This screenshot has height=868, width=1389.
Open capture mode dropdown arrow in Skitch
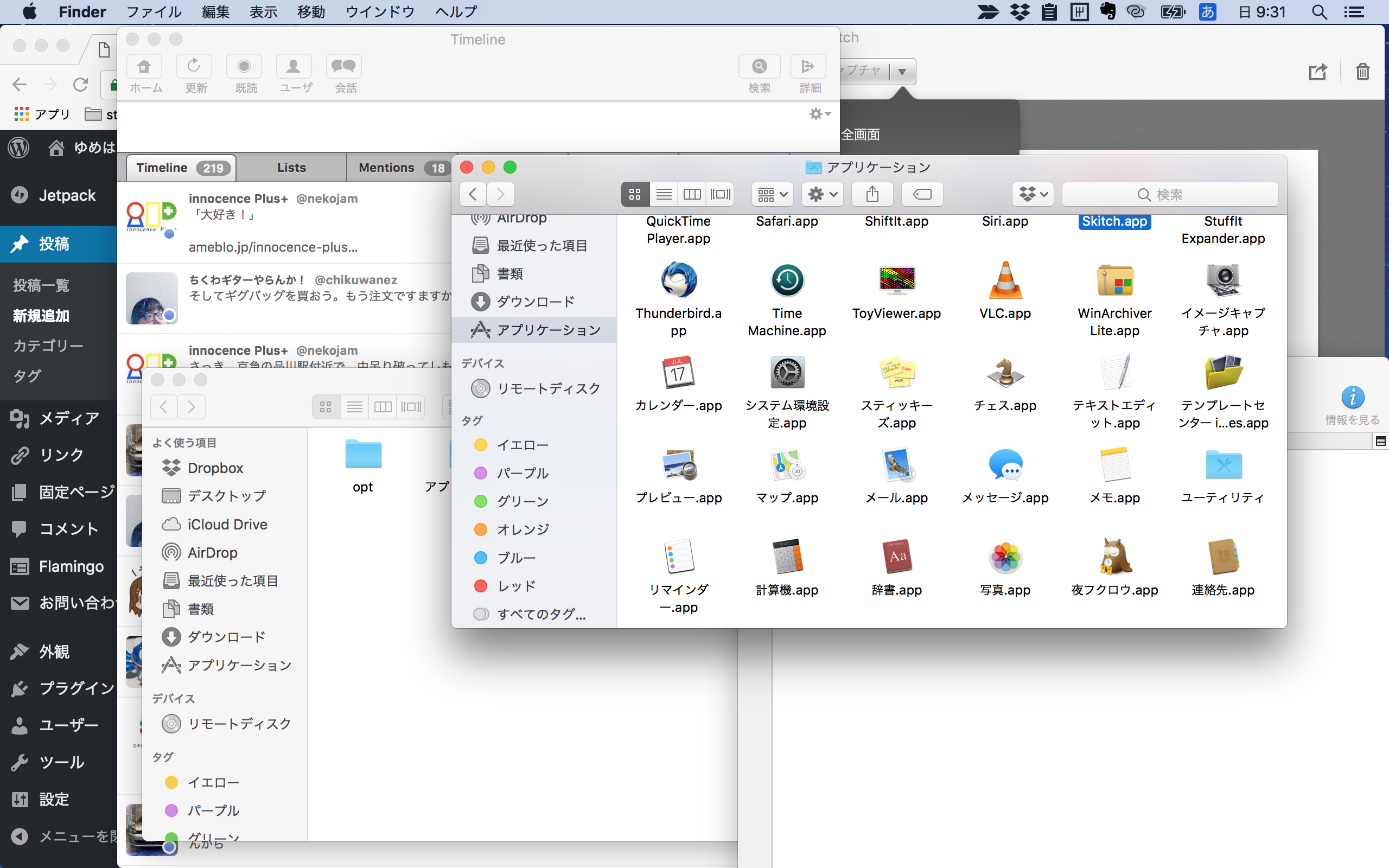[902, 72]
